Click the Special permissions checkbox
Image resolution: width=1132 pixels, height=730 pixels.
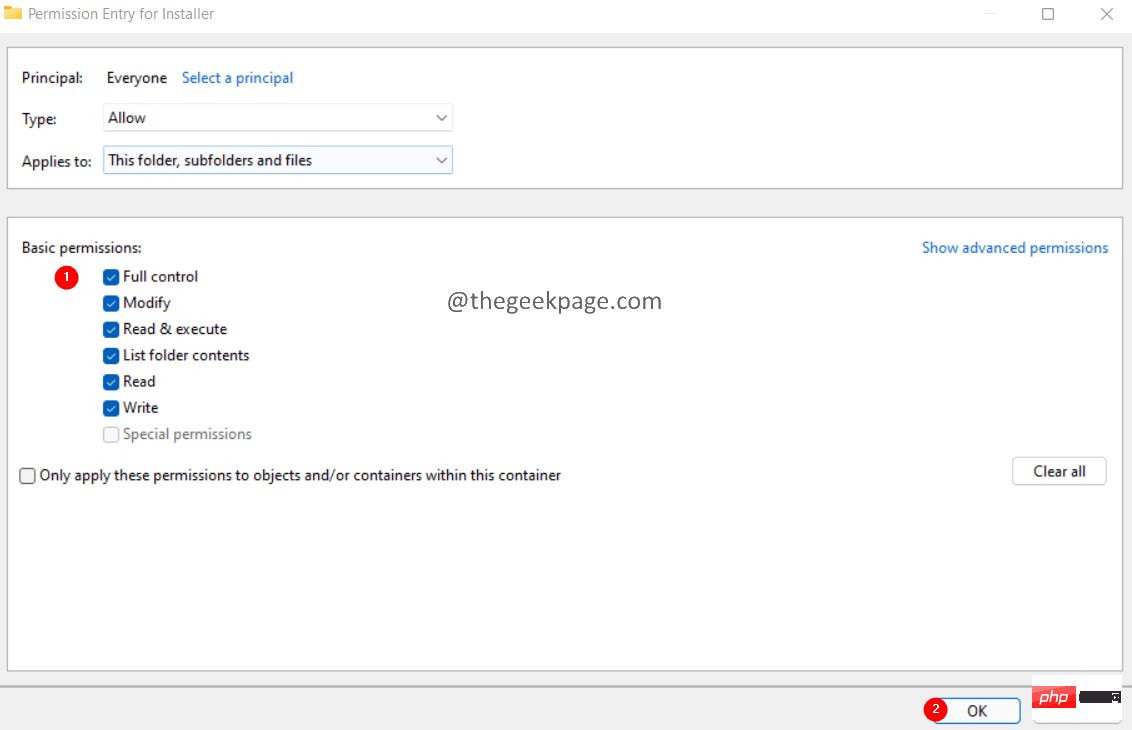pyautogui.click(x=111, y=435)
